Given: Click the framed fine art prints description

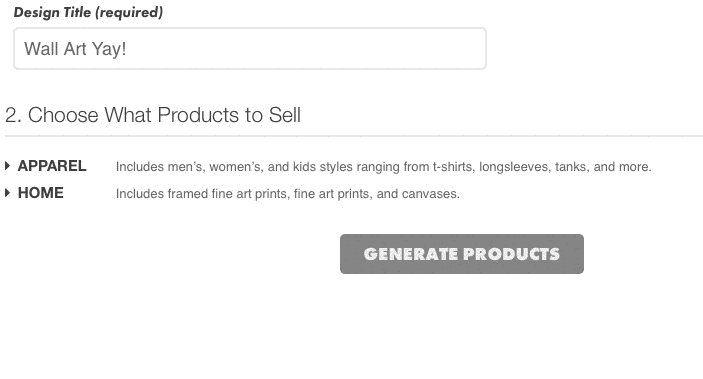Looking at the screenshot, I should pos(288,194).
